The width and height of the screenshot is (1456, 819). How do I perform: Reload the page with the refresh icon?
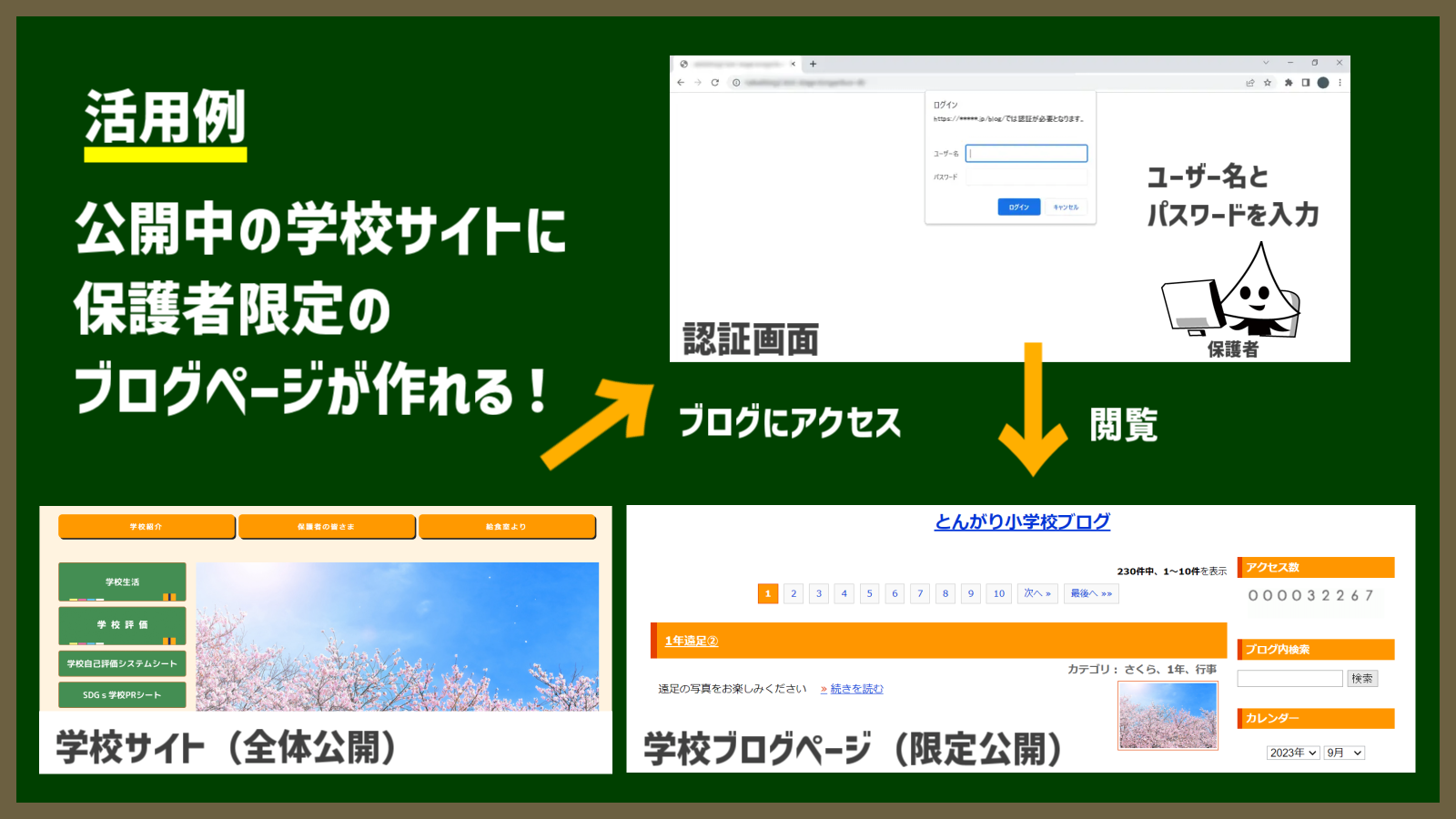click(715, 82)
